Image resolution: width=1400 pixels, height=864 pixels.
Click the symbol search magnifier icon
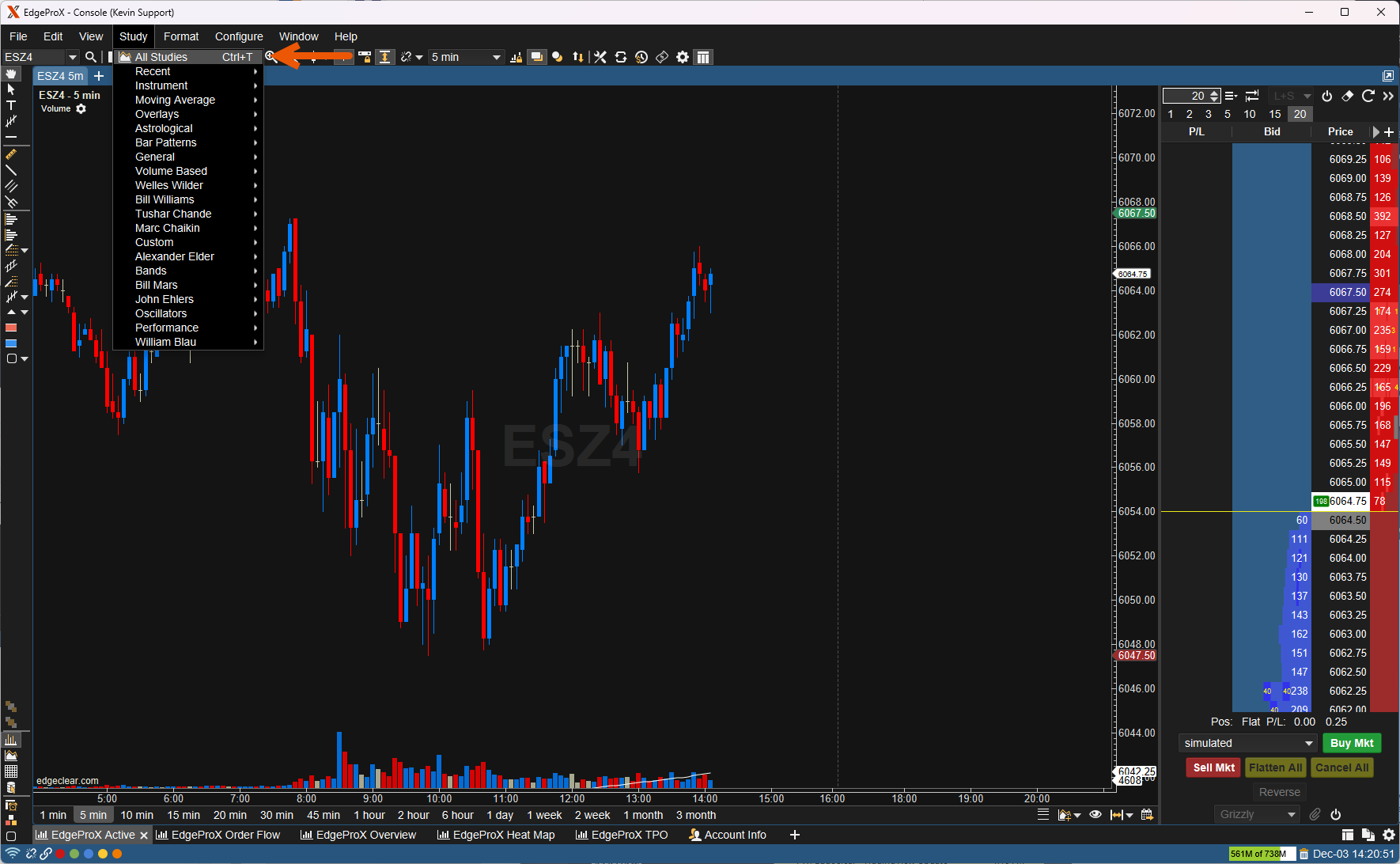click(91, 57)
